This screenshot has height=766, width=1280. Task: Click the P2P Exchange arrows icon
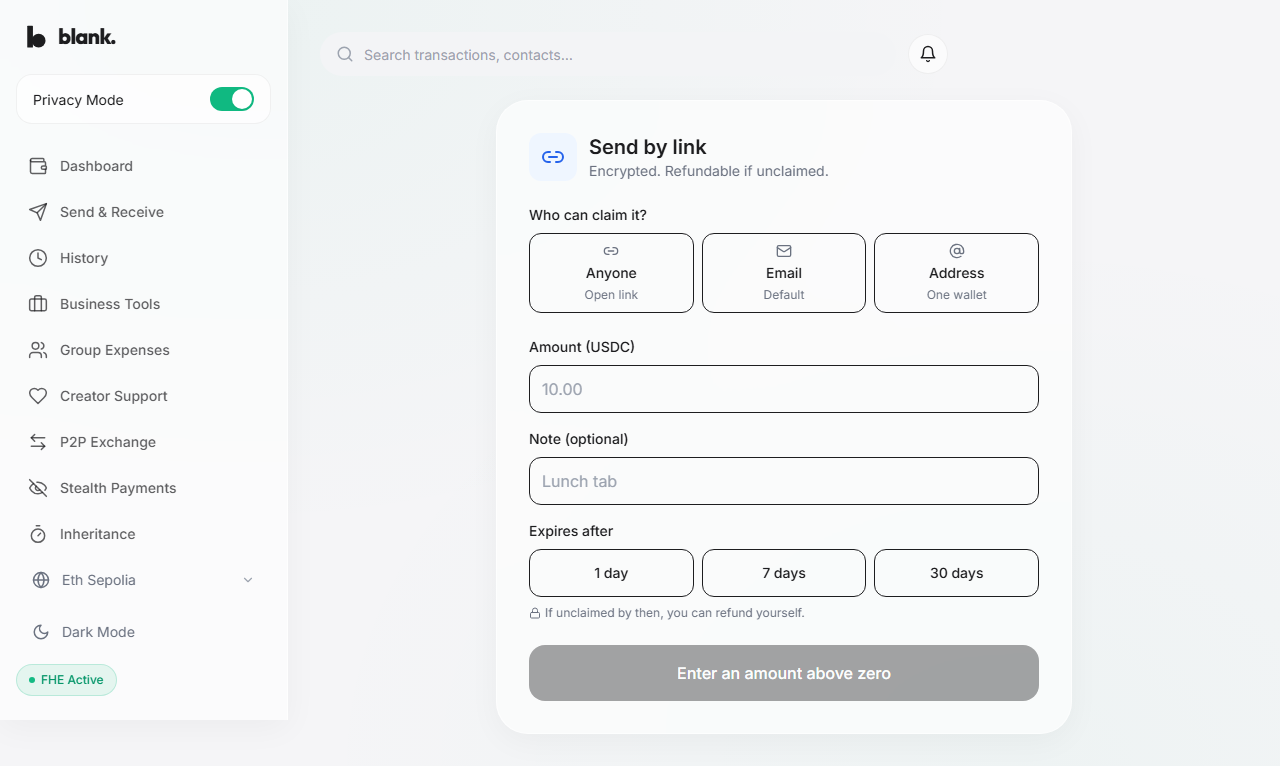pos(38,442)
